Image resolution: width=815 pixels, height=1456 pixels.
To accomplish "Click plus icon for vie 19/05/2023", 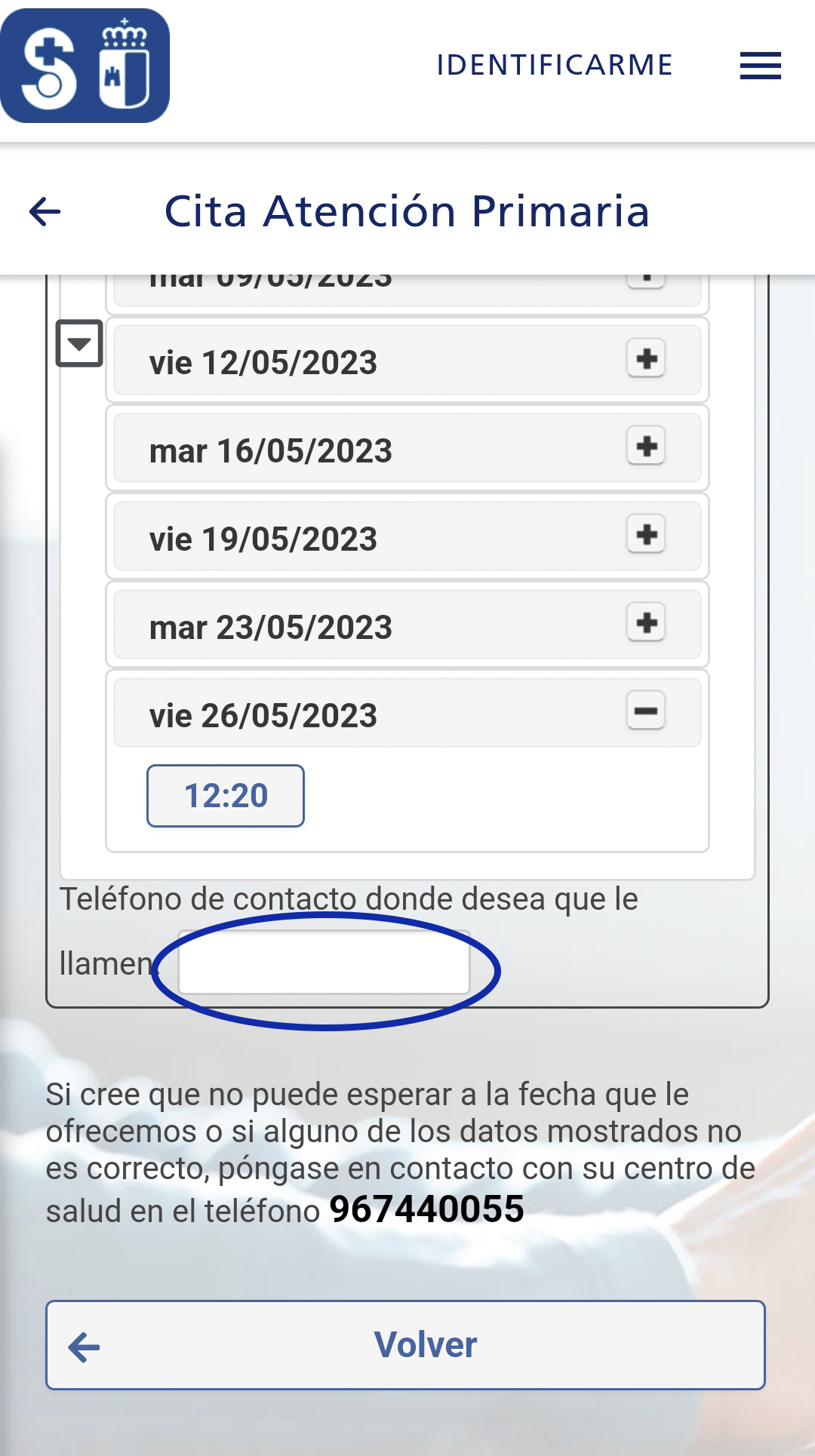I will [x=646, y=535].
